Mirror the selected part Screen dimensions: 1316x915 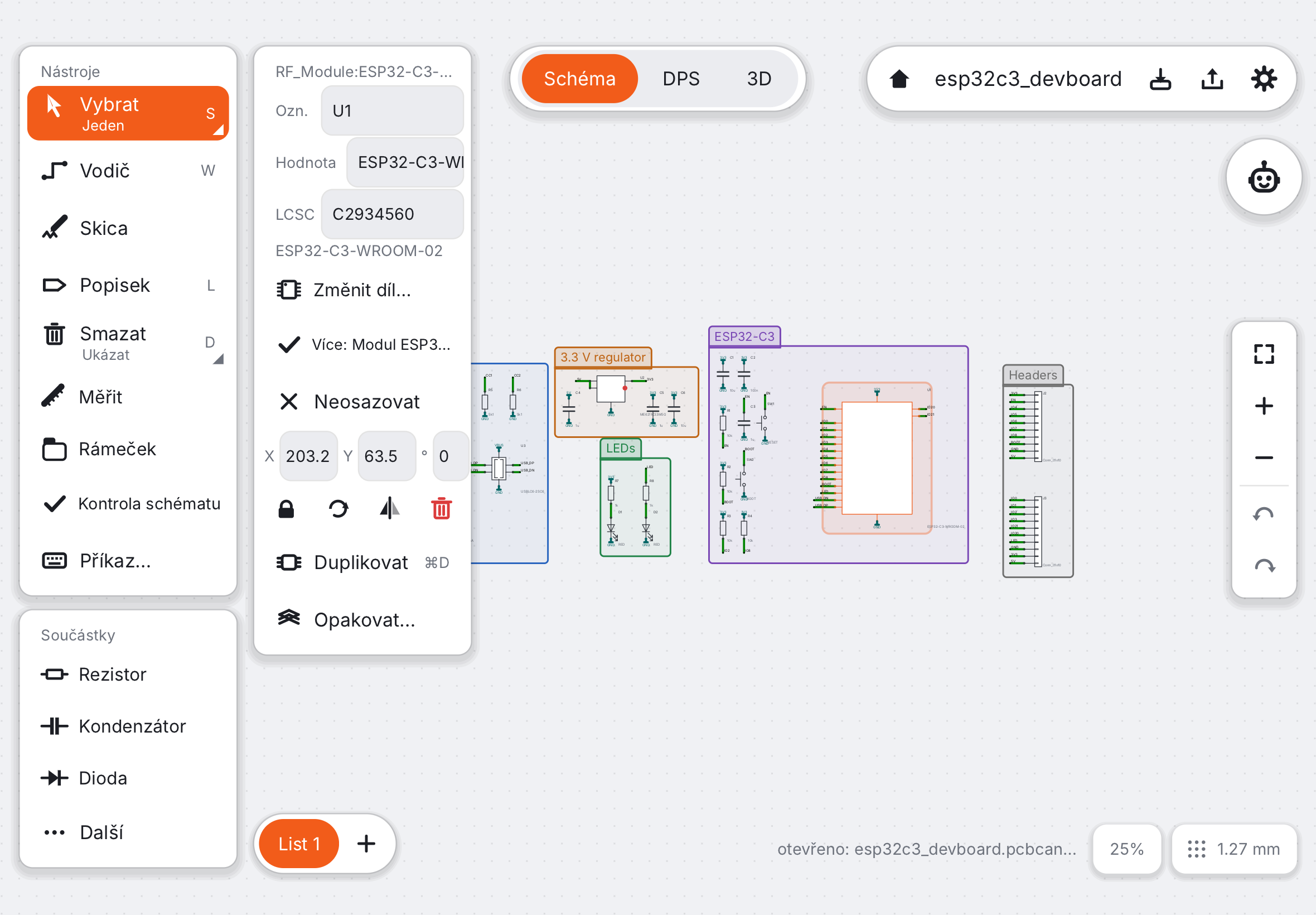point(390,509)
